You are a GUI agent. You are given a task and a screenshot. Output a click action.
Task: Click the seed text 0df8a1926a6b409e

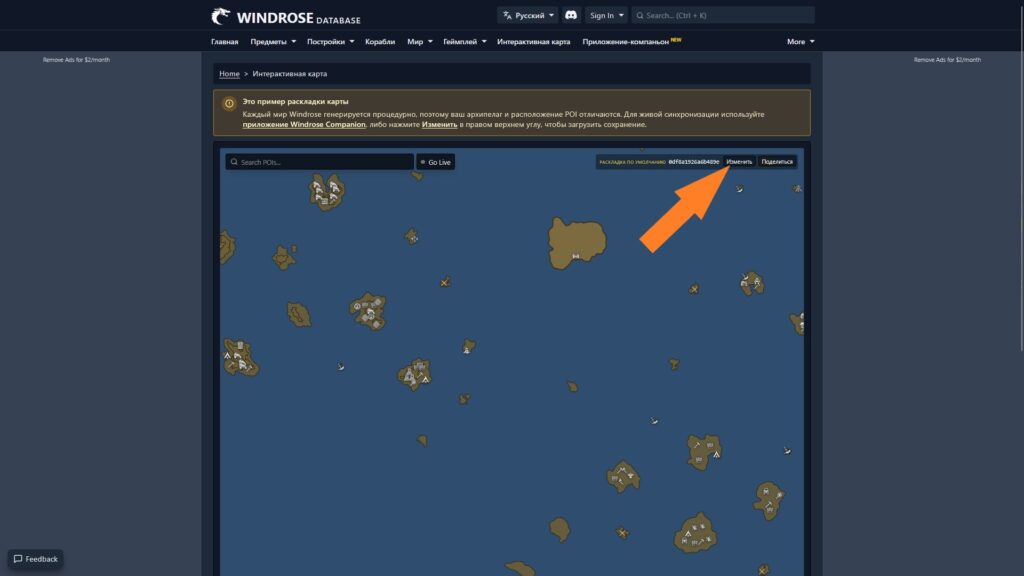click(x=694, y=161)
